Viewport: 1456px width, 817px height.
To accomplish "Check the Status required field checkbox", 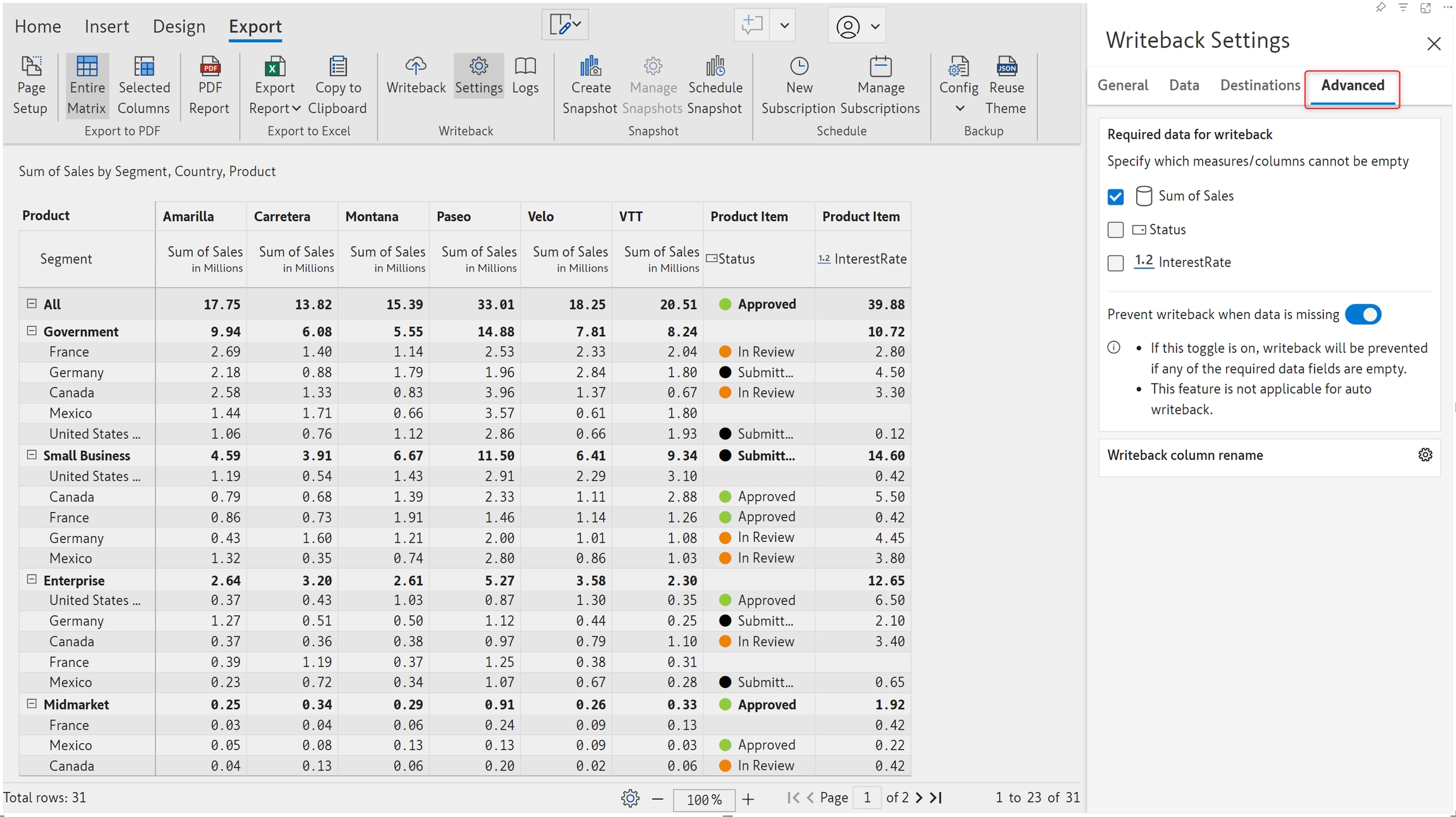I will (x=1115, y=230).
